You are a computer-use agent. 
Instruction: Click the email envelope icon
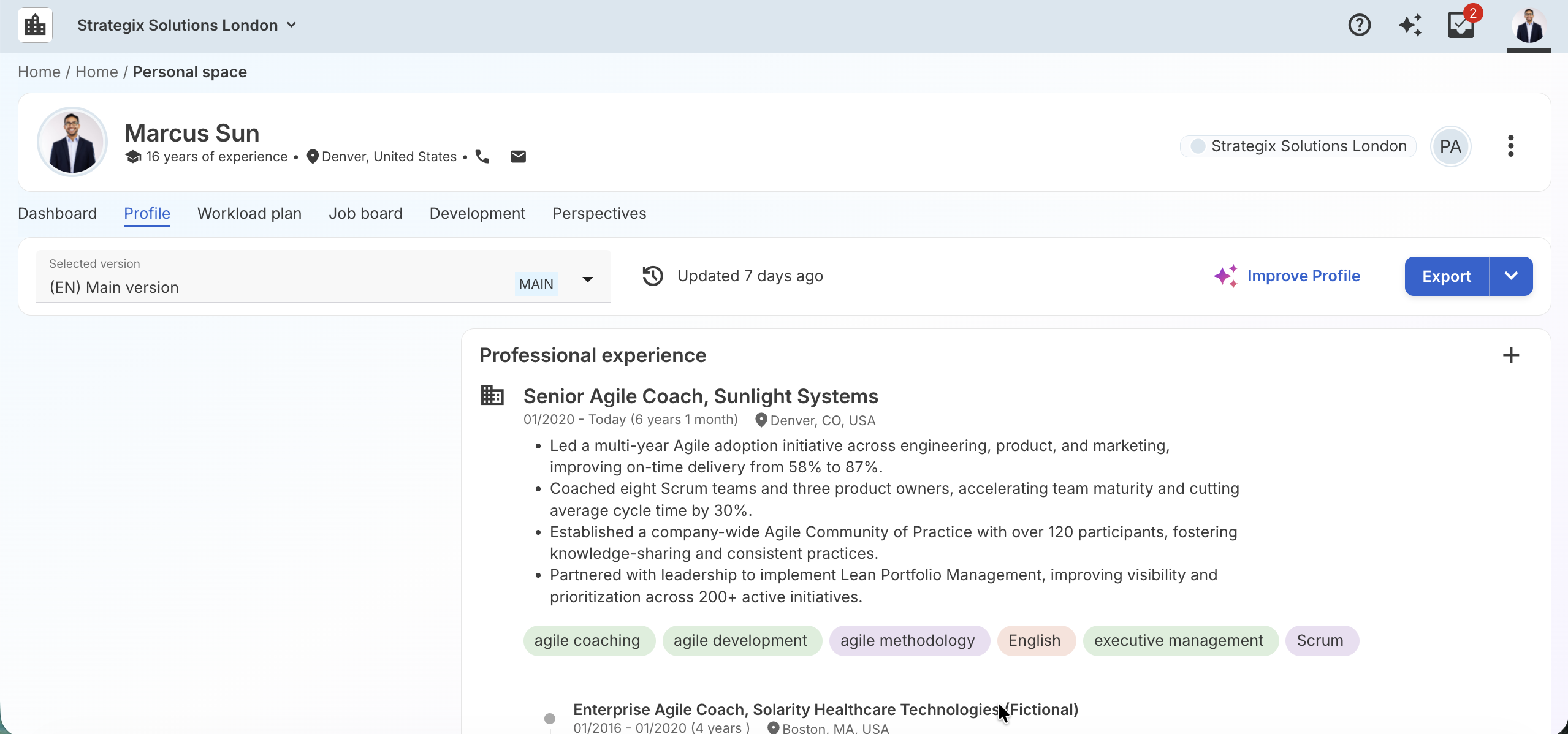tap(518, 157)
